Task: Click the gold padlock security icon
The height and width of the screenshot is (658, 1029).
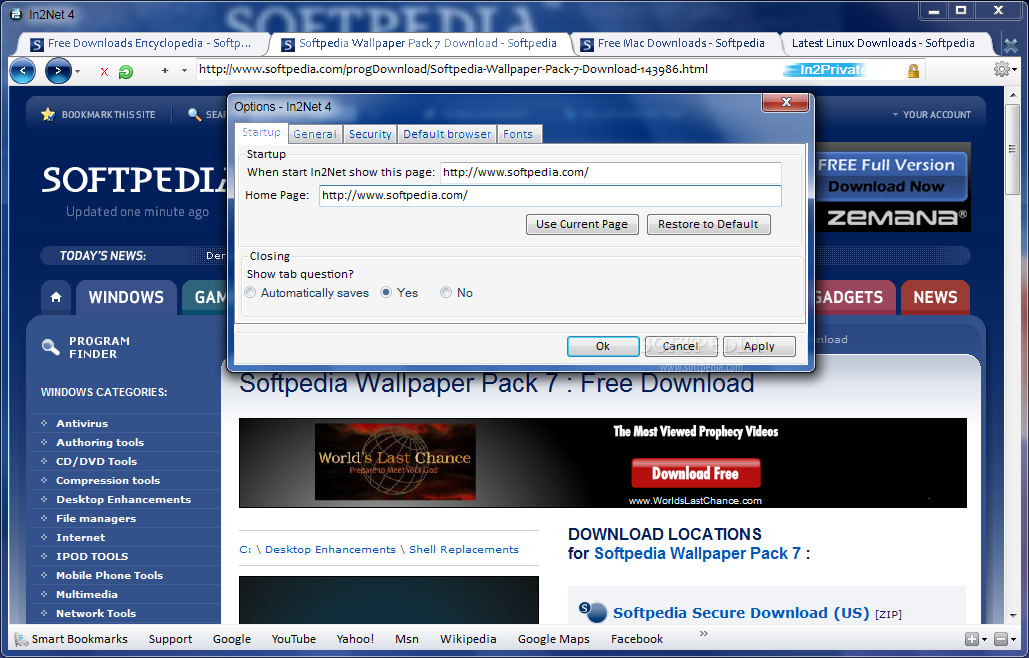Action: click(x=913, y=71)
